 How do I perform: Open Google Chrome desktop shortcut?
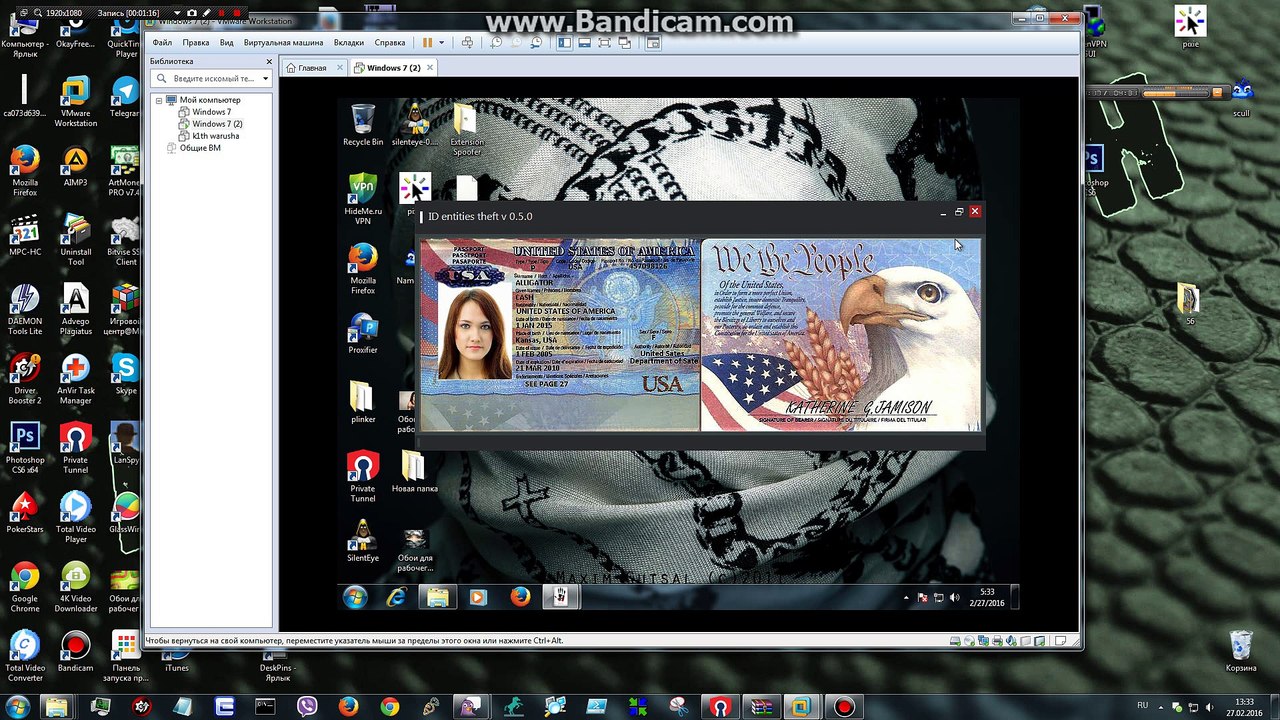click(25, 587)
